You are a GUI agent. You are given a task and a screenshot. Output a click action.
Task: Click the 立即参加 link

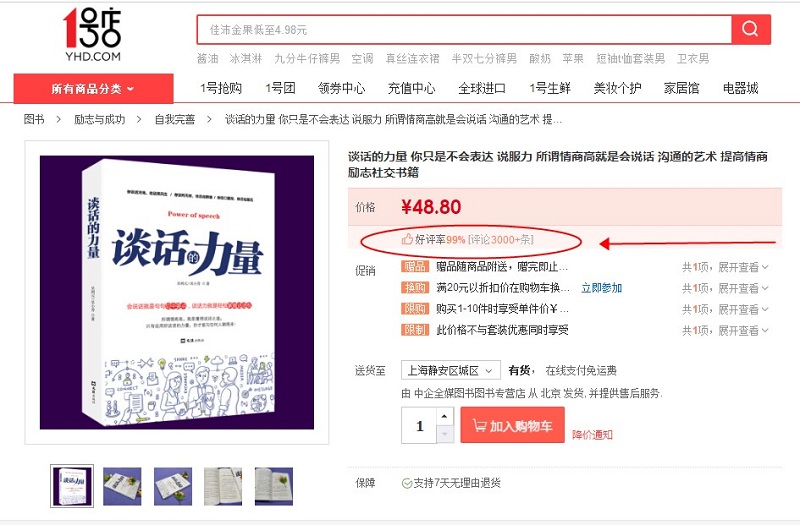(602, 288)
